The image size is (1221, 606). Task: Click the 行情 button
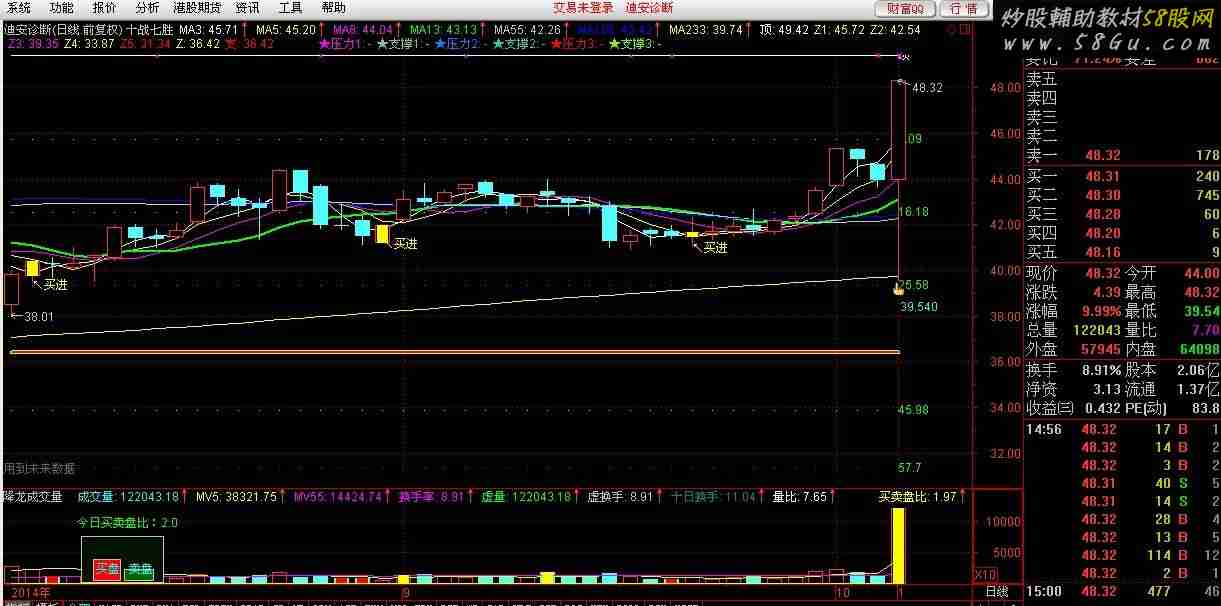963,9
